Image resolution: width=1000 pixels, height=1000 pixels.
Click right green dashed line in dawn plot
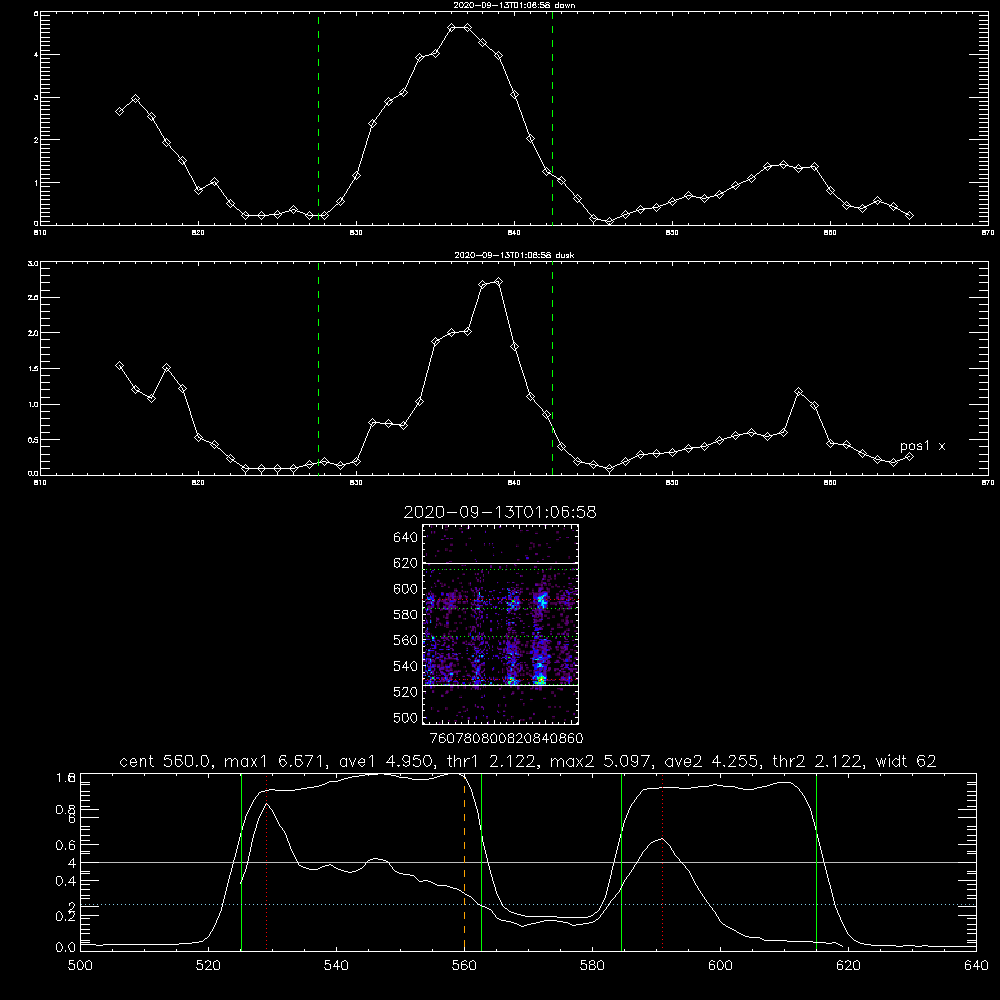pos(552,118)
